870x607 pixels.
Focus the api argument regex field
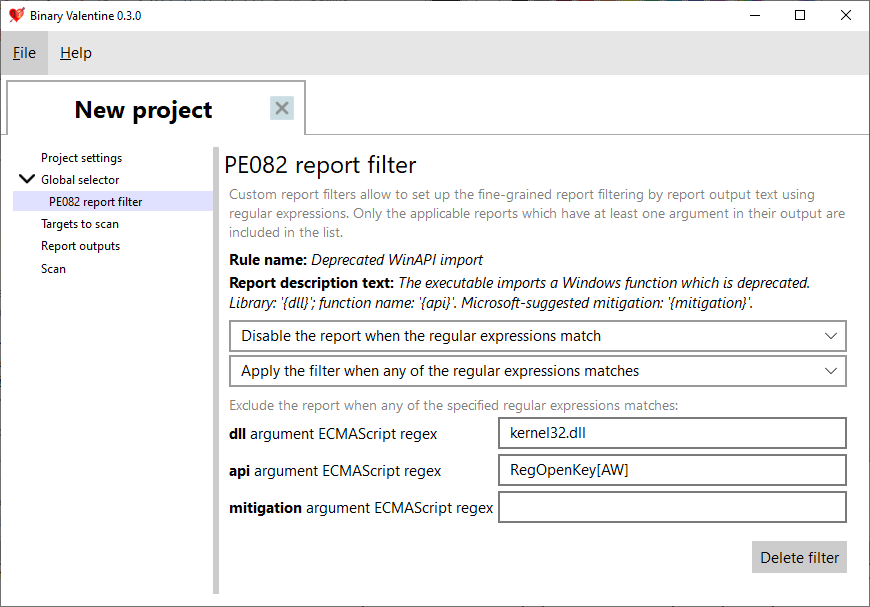672,470
